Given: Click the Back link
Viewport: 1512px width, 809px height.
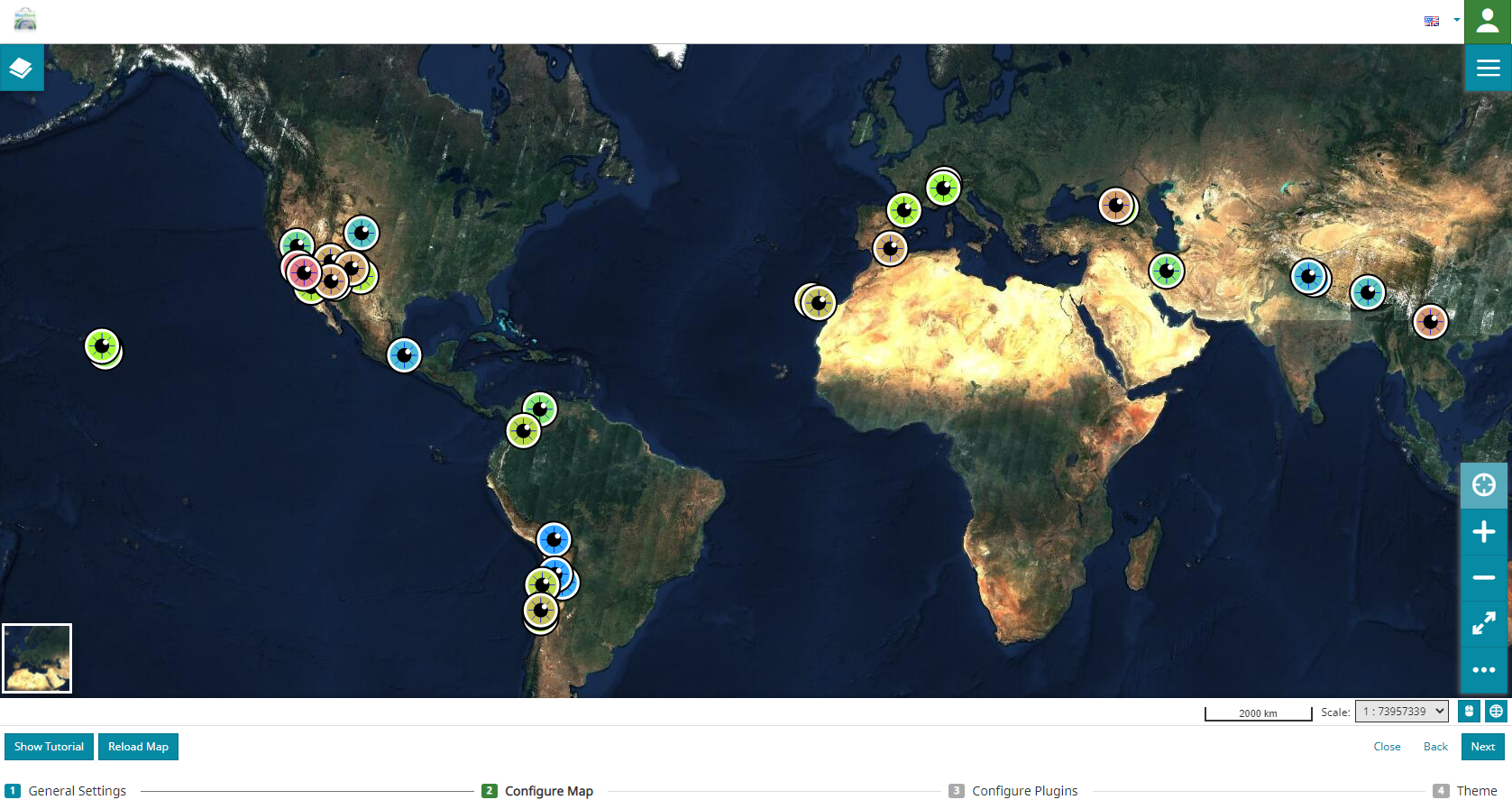Looking at the screenshot, I should pyautogui.click(x=1434, y=747).
